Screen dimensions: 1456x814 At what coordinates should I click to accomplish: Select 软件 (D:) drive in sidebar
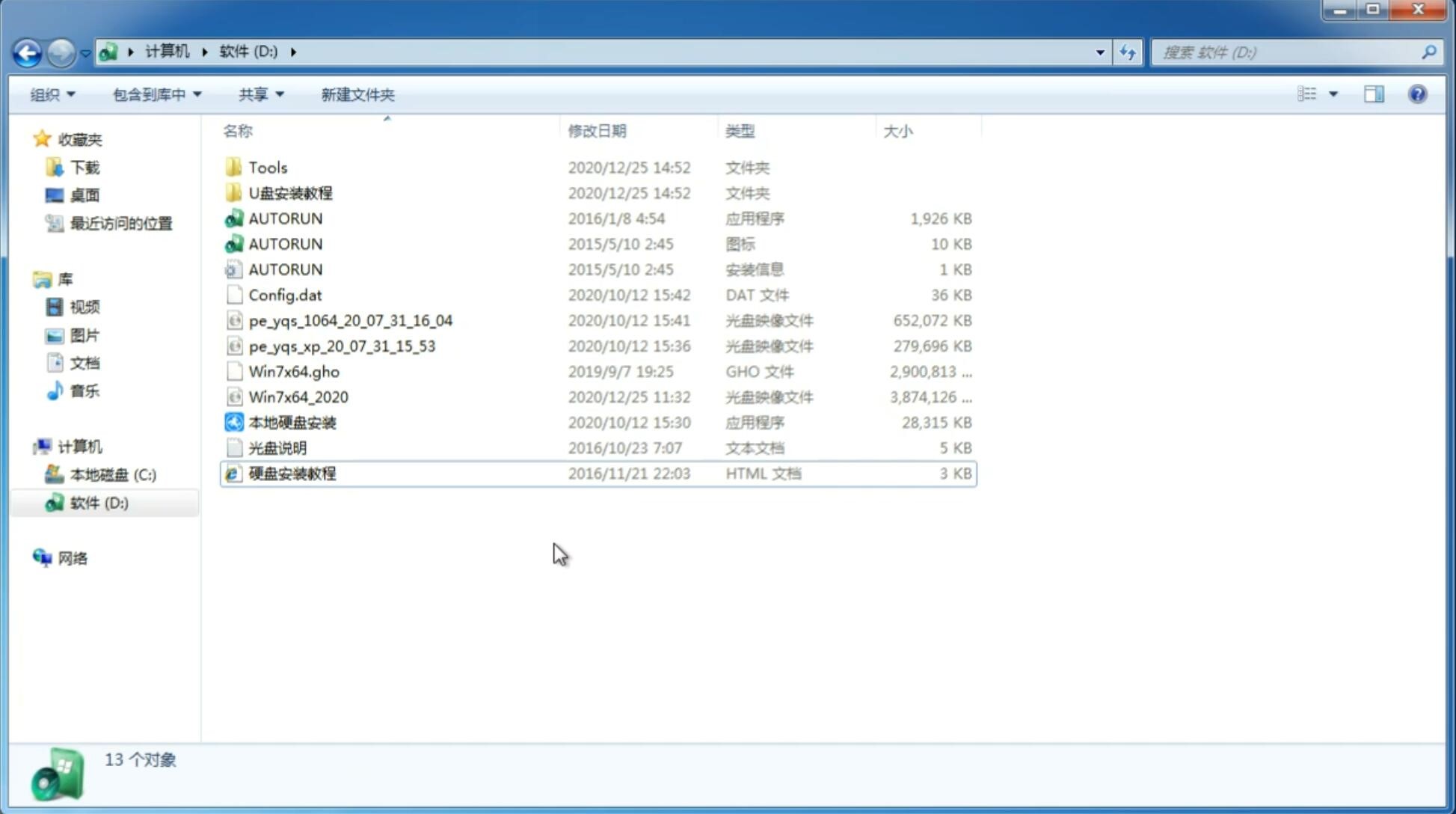click(99, 503)
